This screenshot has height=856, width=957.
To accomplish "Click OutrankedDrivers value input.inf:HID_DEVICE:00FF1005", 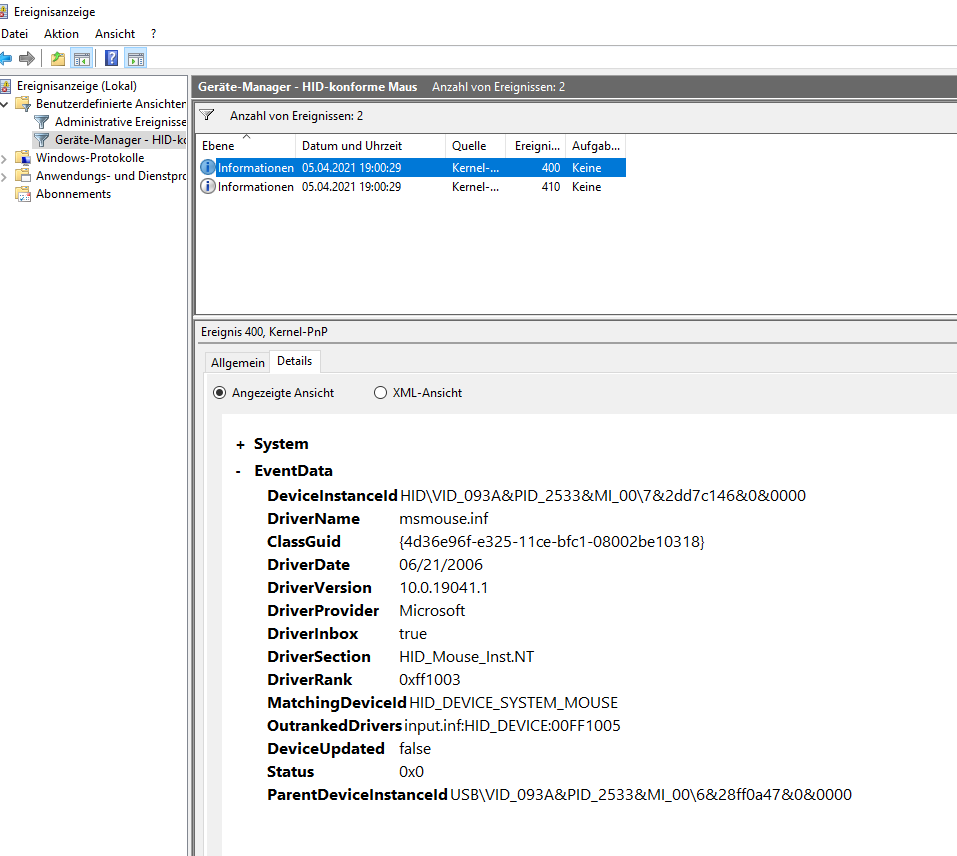I will coord(512,725).
